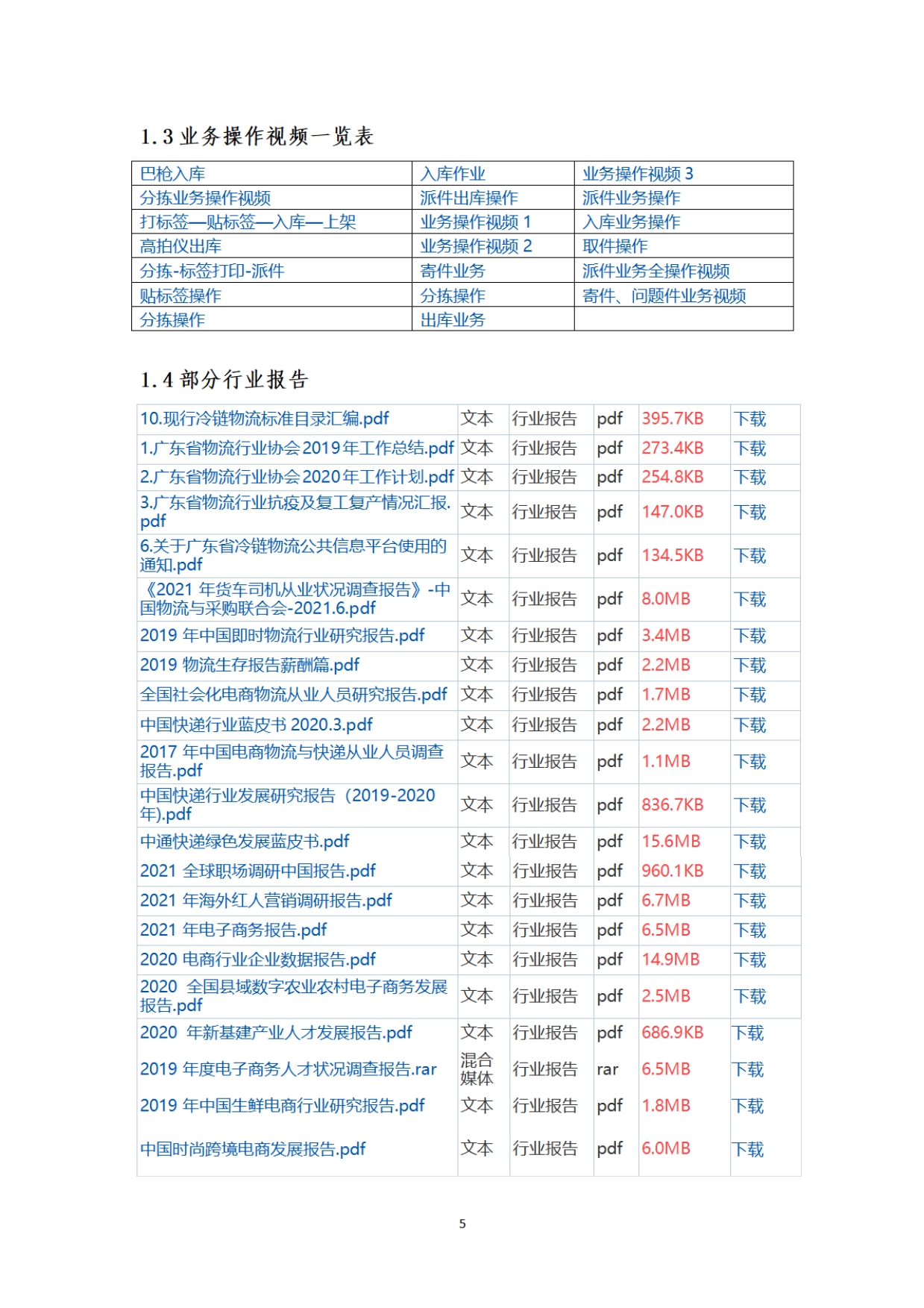Open 3.广东省物流行业抗疫及复工复产情况汇报.pdf
Image resolution: width=924 pixels, height=1308 pixels.
(295, 512)
